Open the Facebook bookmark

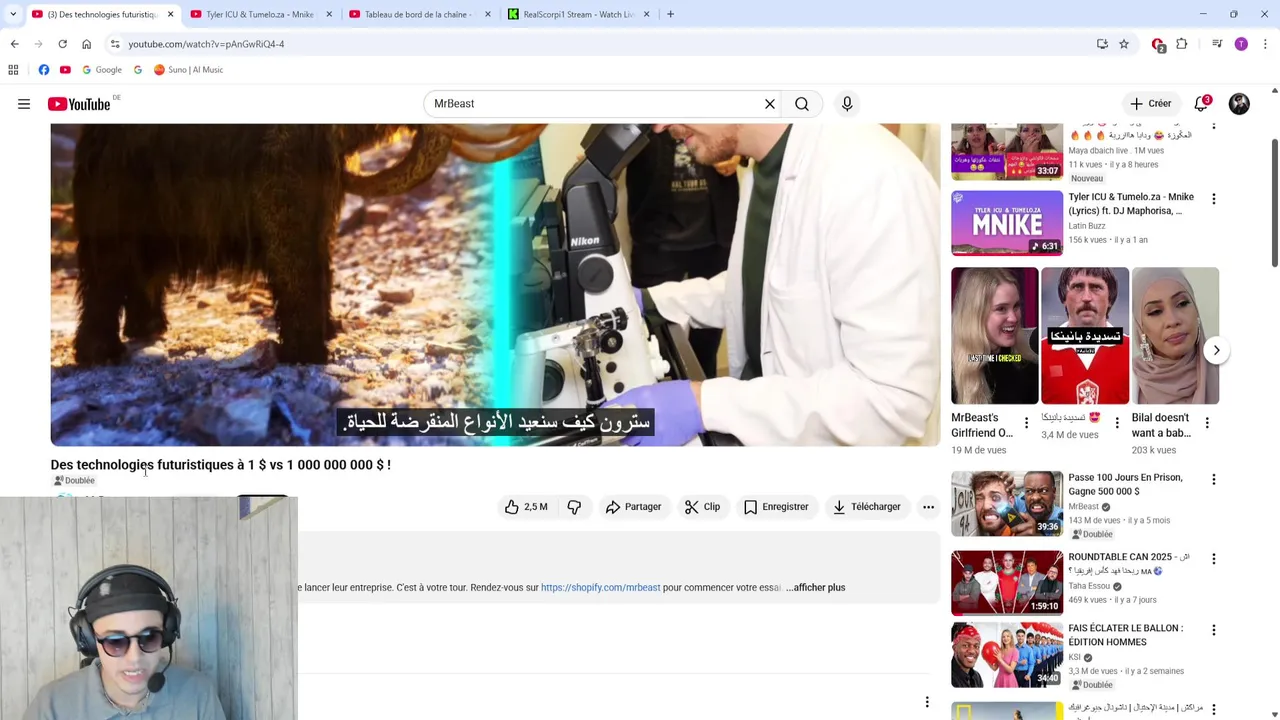pyautogui.click(x=44, y=70)
